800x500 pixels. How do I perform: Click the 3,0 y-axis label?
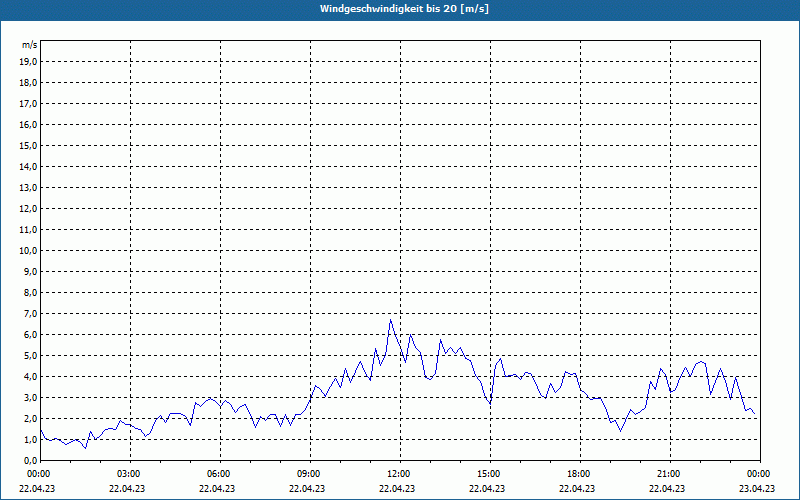(x=30, y=397)
